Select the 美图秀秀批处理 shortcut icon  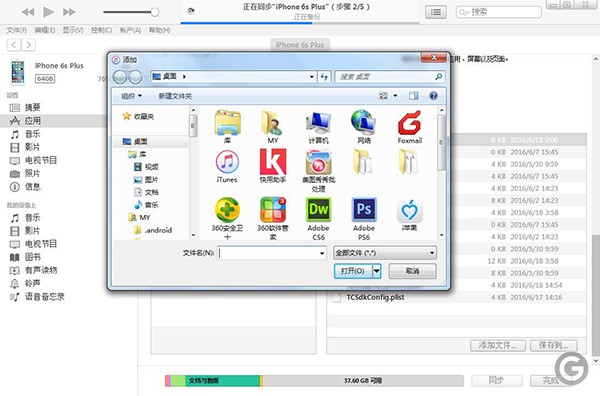tap(318, 162)
